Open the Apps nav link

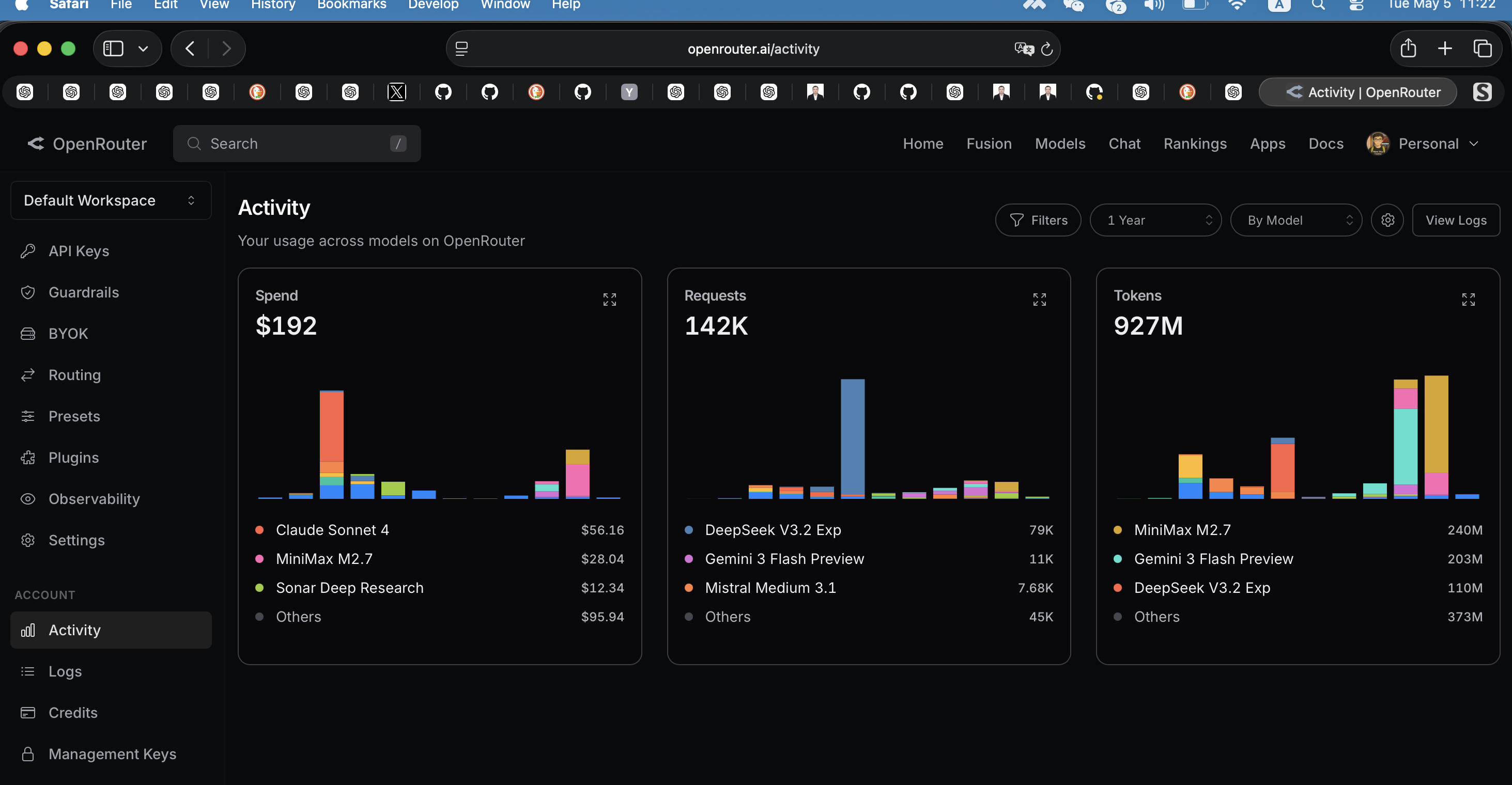coord(1267,144)
